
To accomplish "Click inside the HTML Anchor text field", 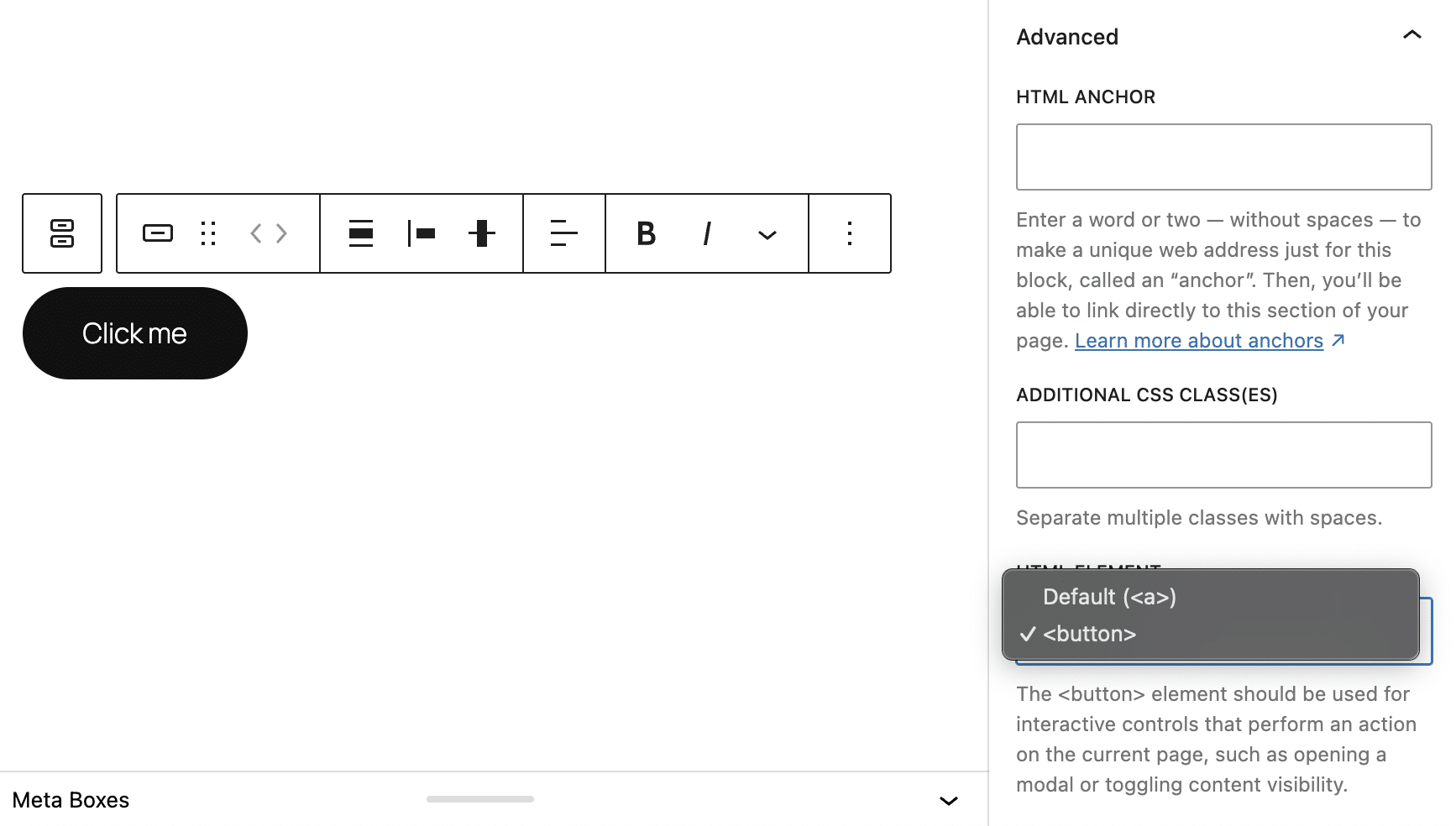I will point(1223,156).
